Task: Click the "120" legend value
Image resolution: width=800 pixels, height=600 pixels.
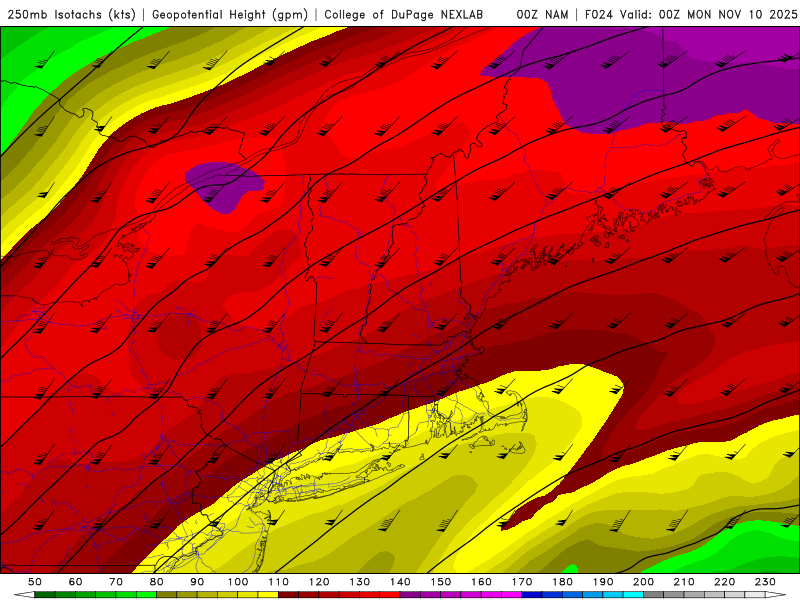Action: (x=319, y=582)
